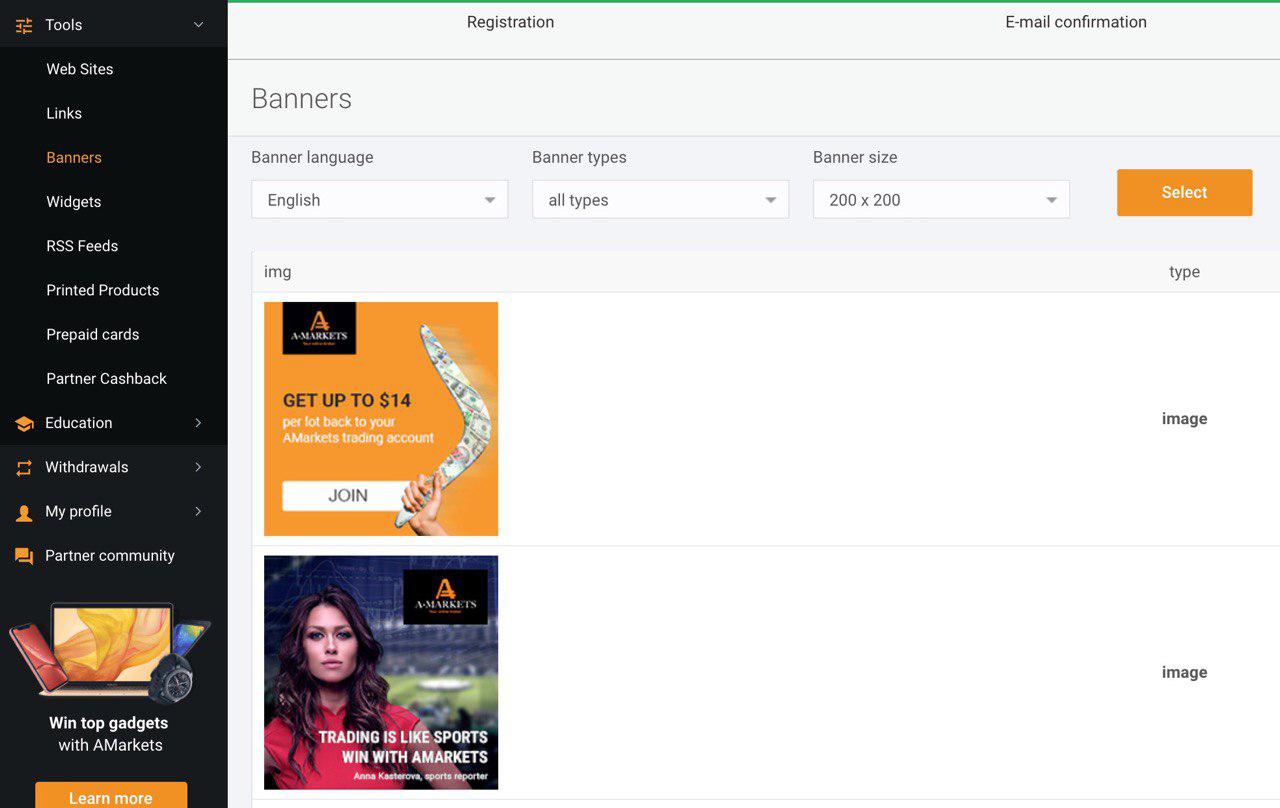Open the Banner types dropdown
1280x808 pixels.
point(660,200)
